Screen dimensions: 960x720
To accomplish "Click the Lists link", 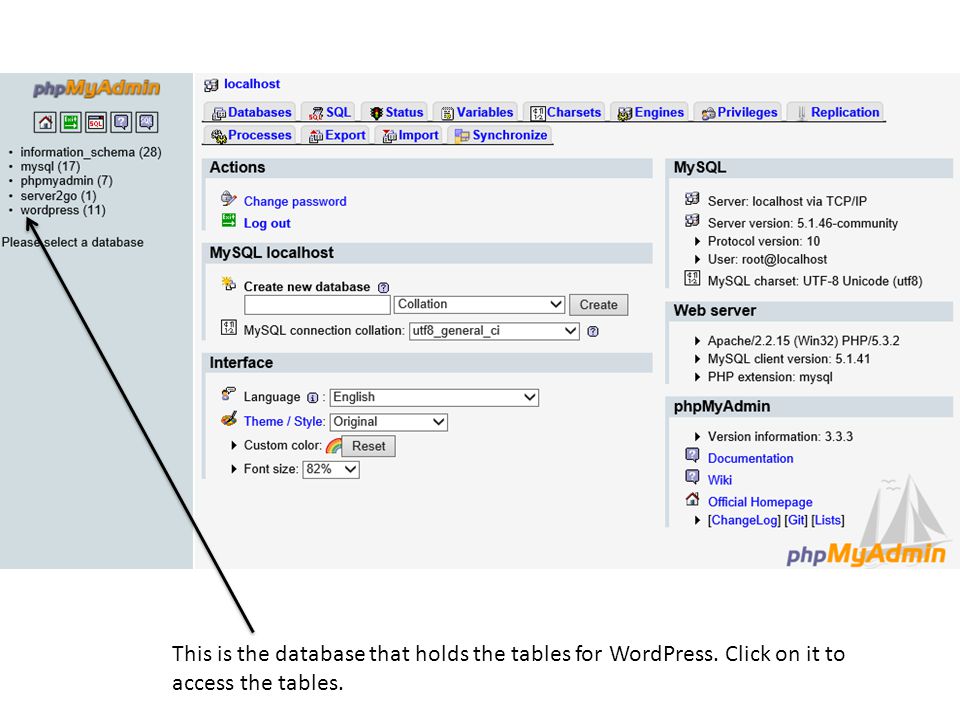I will [x=828, y=520].
